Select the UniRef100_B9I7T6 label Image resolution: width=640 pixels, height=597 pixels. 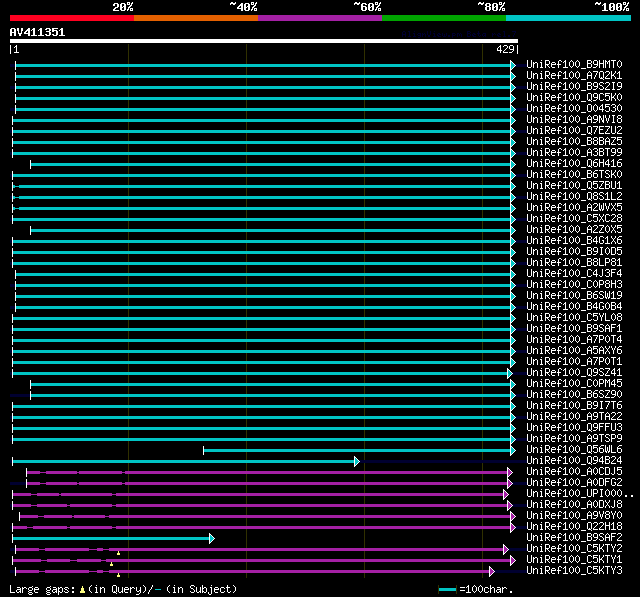pos(574,406)
